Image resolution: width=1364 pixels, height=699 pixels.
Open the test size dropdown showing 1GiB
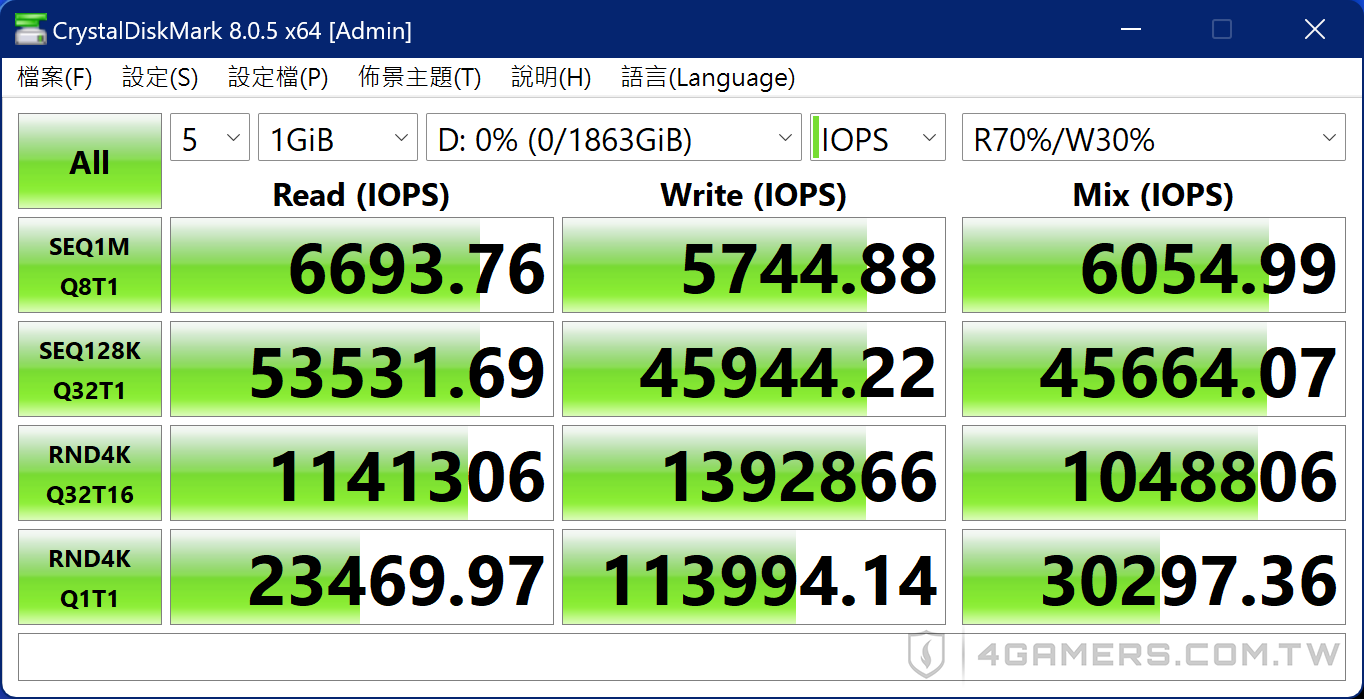[337, 137]
